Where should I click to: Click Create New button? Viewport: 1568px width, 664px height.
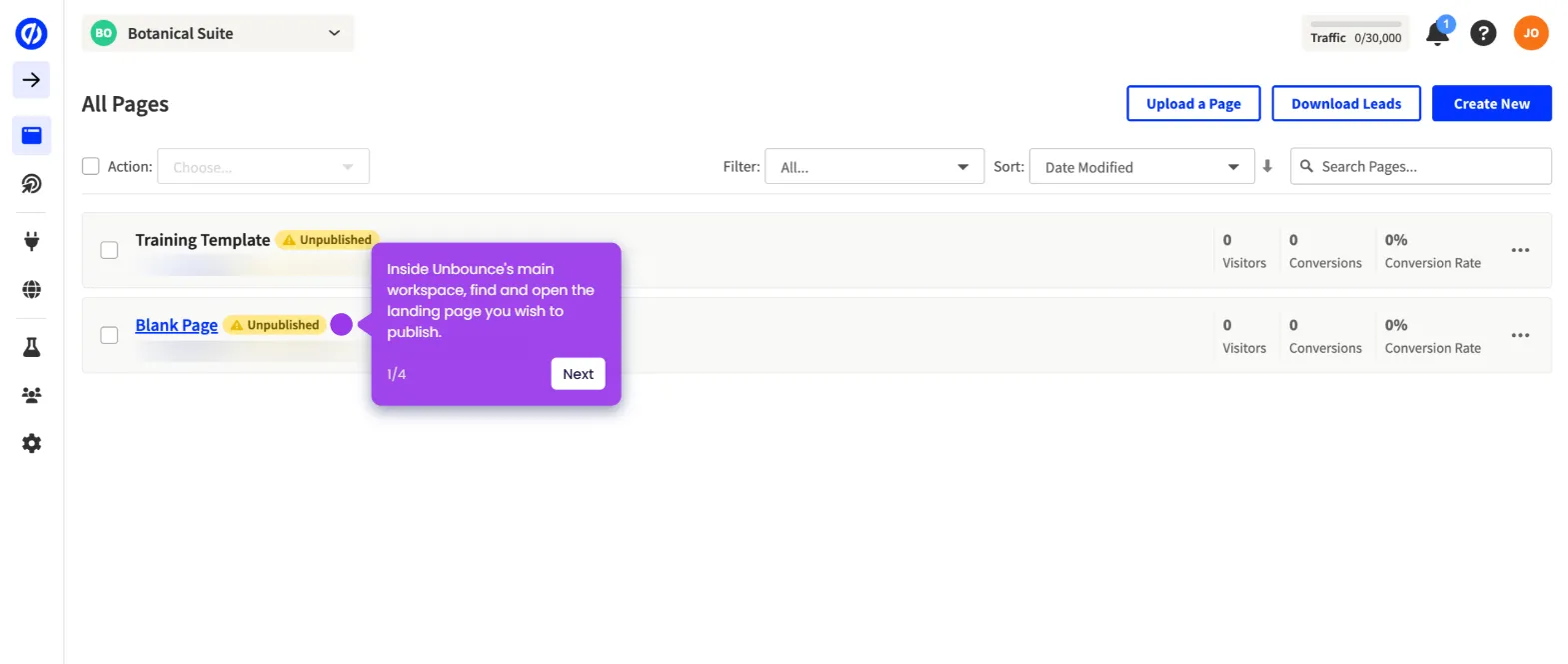tap(1491, 103)
